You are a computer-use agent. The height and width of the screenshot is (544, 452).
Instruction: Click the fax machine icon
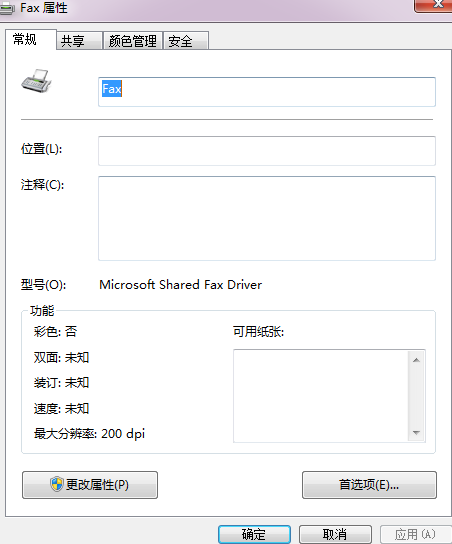(36, 81)
